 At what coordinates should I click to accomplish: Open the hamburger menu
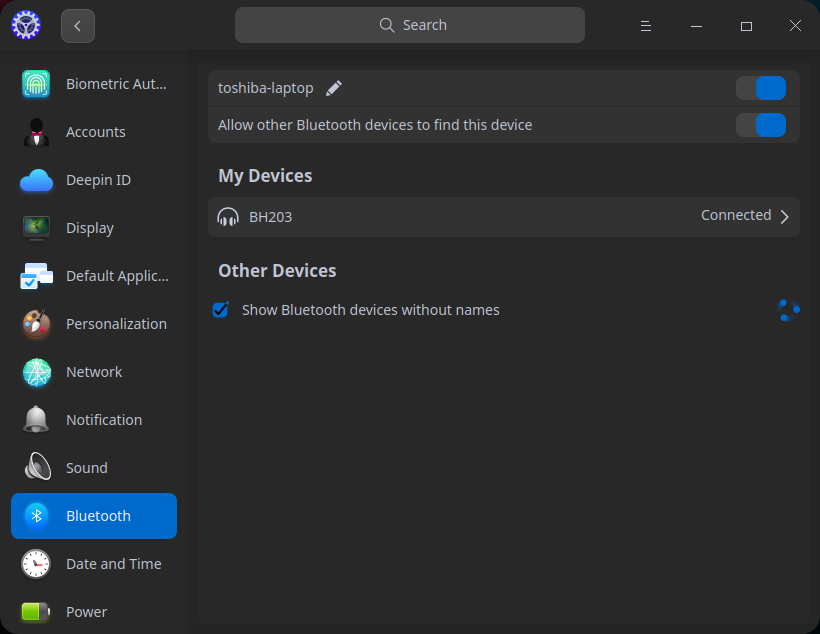pyautogui.click(x=645, y=25)
